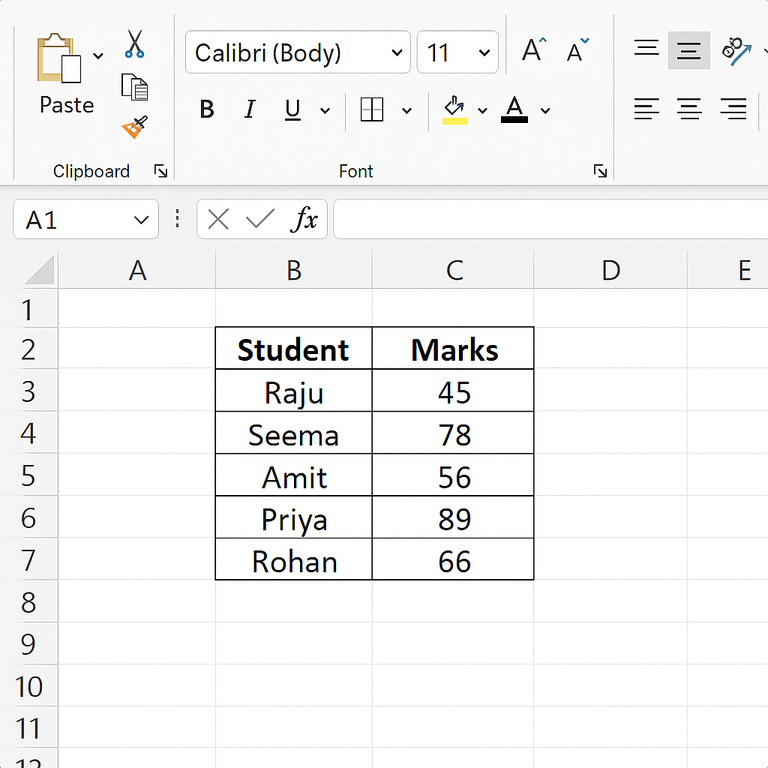Click the Increase Font Size icon

tap(534, 49)
